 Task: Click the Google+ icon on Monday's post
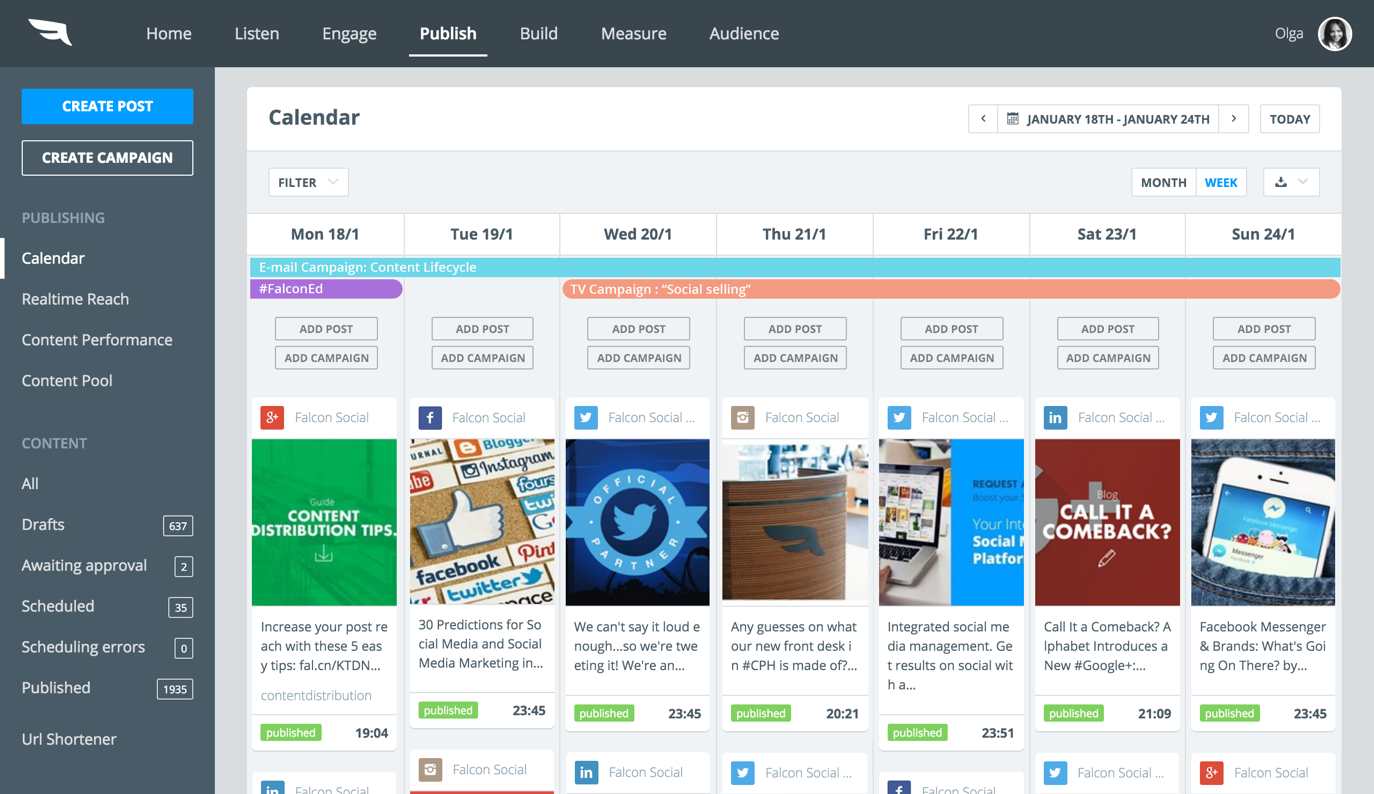(272, 417)
